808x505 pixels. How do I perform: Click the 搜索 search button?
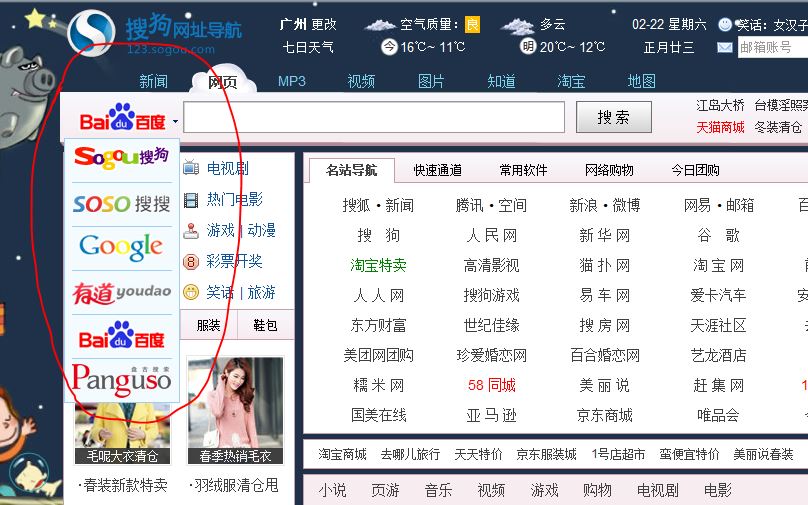(614, 117)
